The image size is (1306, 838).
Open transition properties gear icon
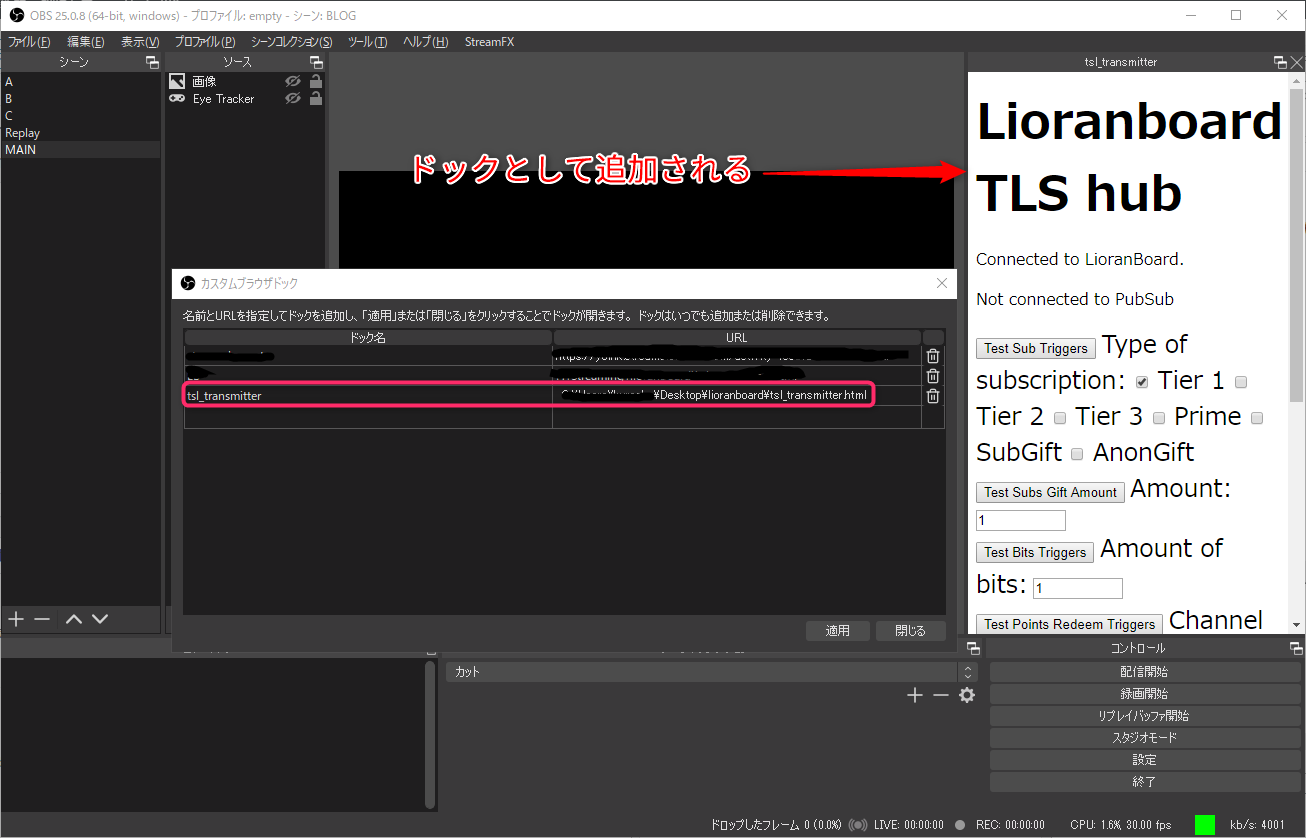point(967,695)
